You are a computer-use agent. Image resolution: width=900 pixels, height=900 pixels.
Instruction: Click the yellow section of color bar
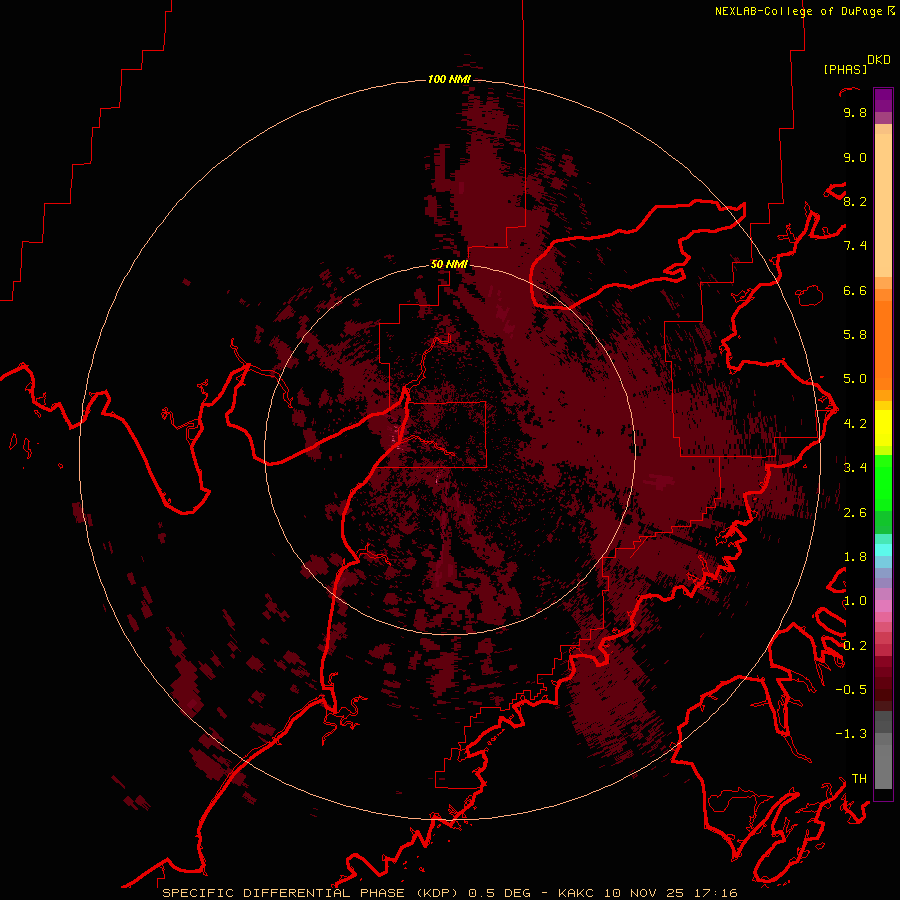(x=883, y=428)
